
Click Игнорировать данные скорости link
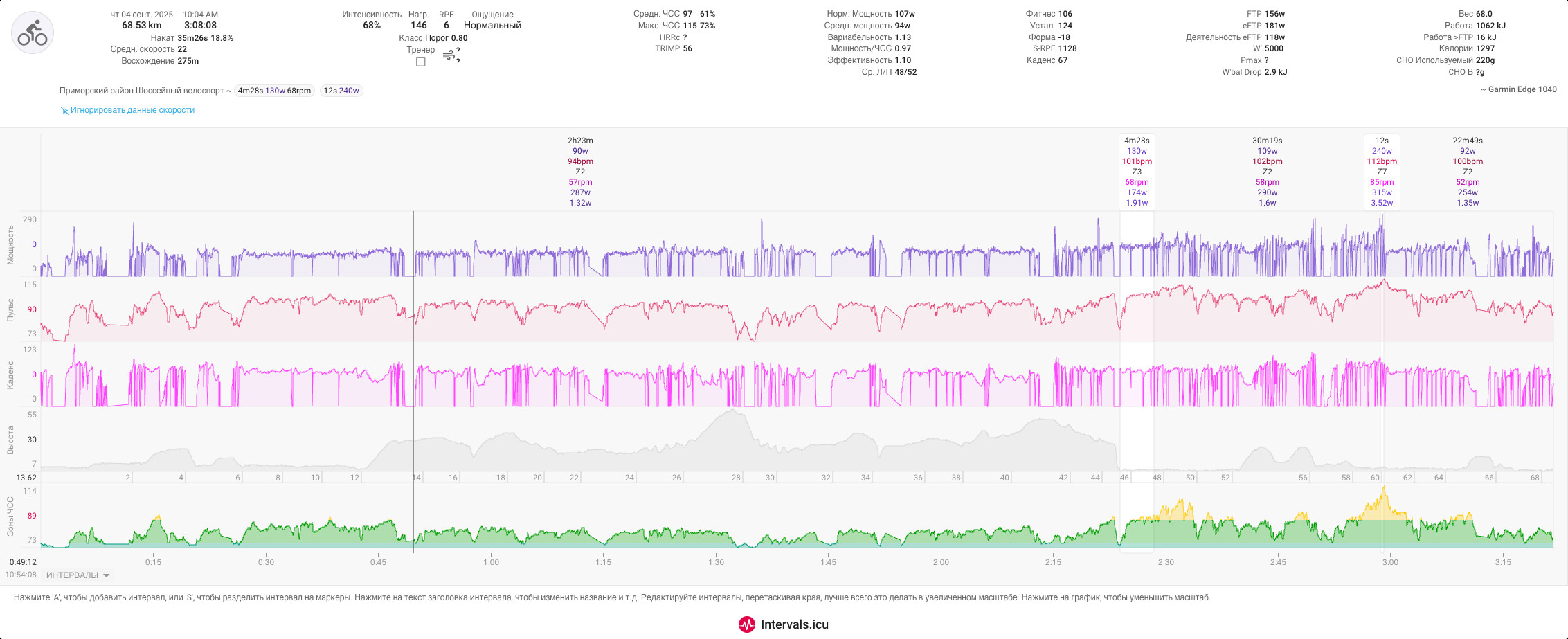click(132, 110)
